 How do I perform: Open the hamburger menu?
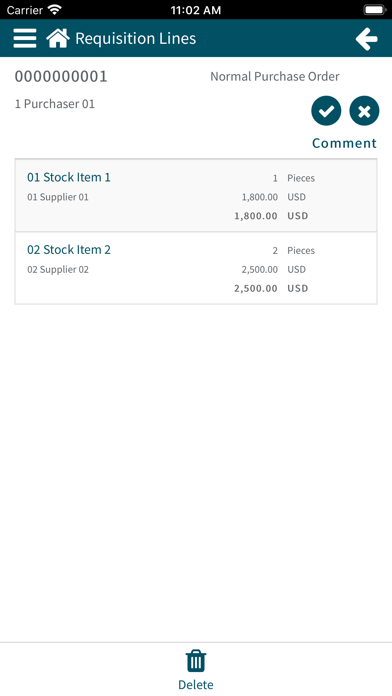pos(25,38)
